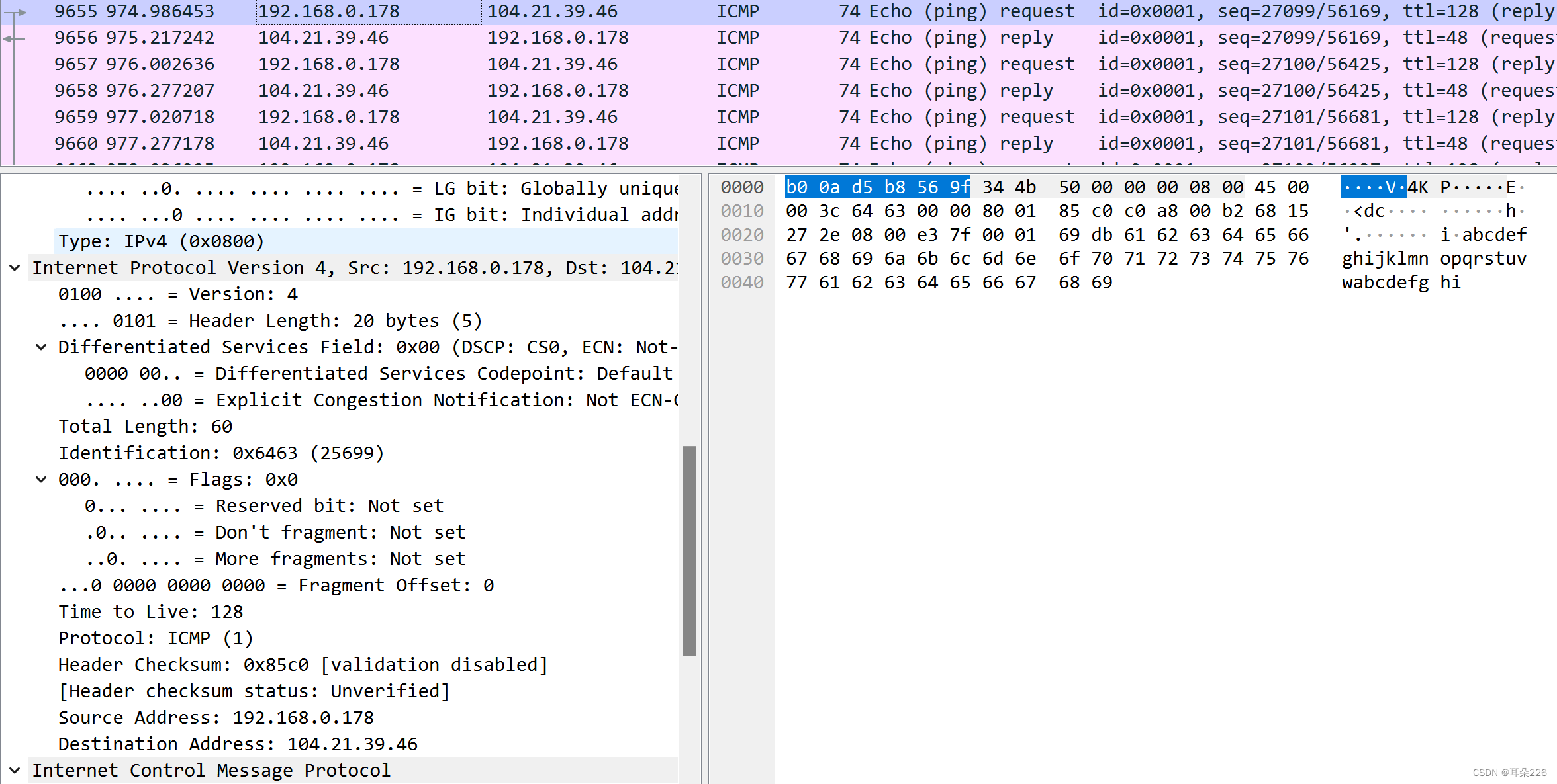Select the Header Length: 20 bytes field
Viewport: 1557px width, 784px height.
pyautogui.click(x=270, y=321)
